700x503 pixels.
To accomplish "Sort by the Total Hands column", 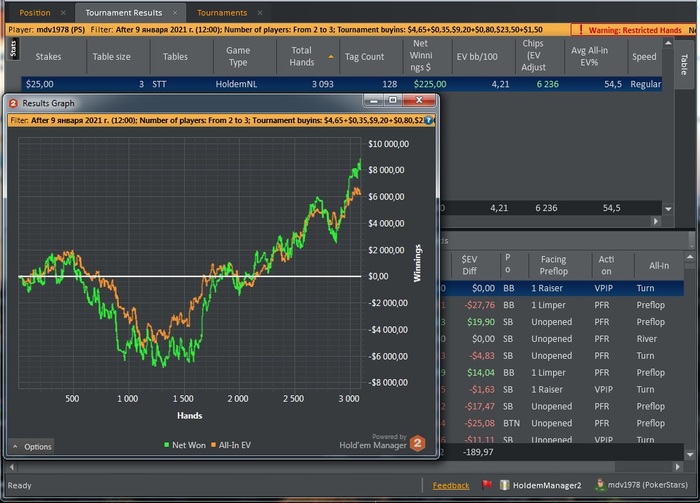I will (302, 57).
